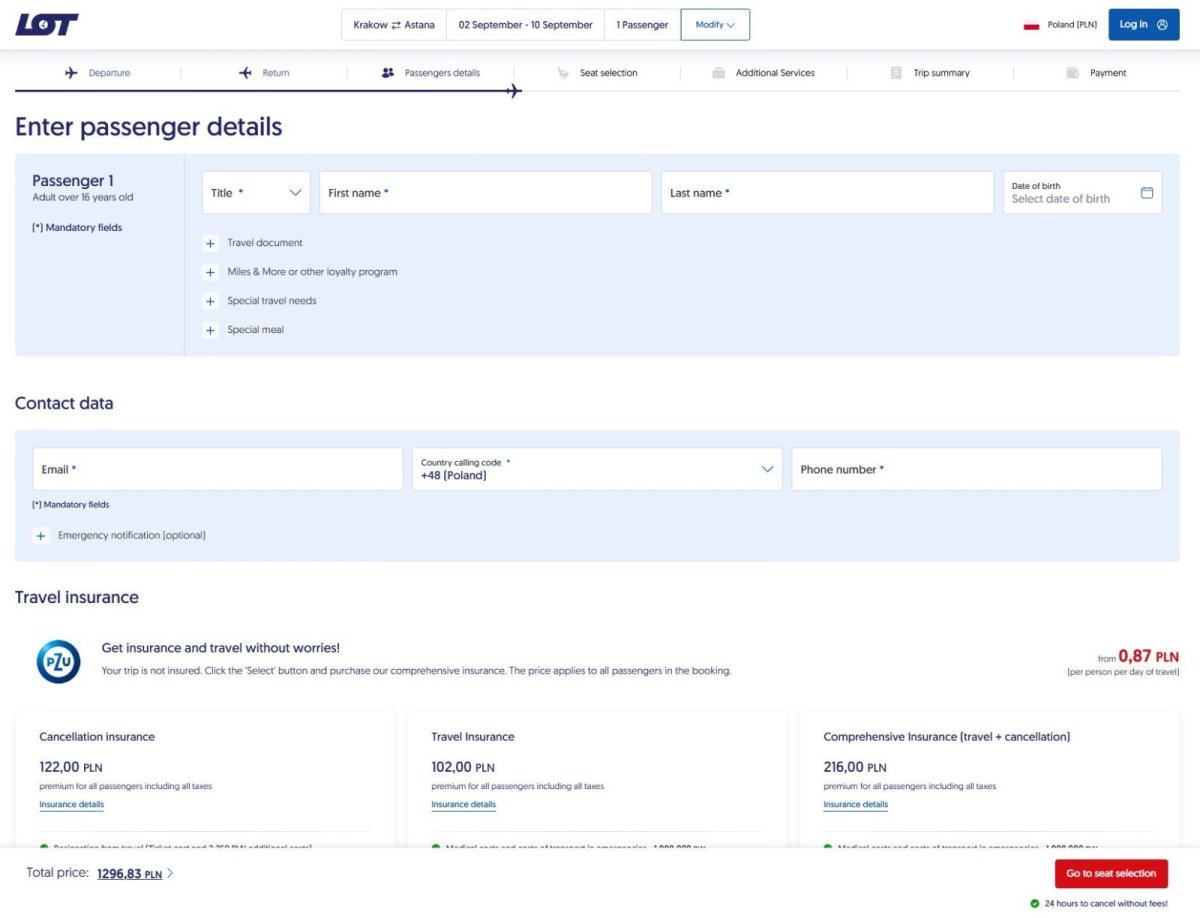
Task: Click the Email input field
Action: click(x=218, y=469)
